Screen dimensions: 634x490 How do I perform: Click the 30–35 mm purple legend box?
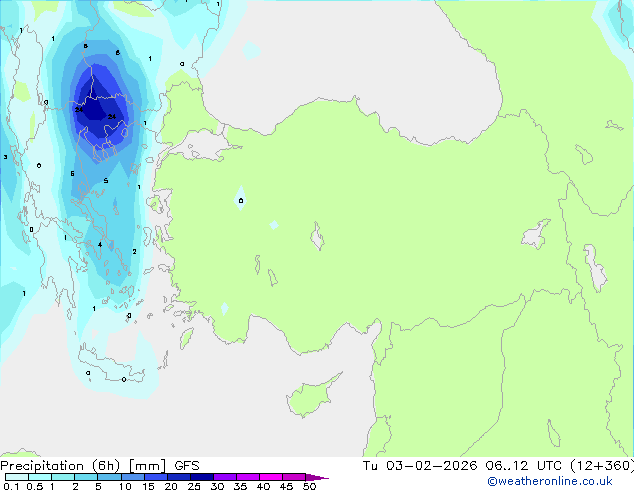tap(224, 477)
